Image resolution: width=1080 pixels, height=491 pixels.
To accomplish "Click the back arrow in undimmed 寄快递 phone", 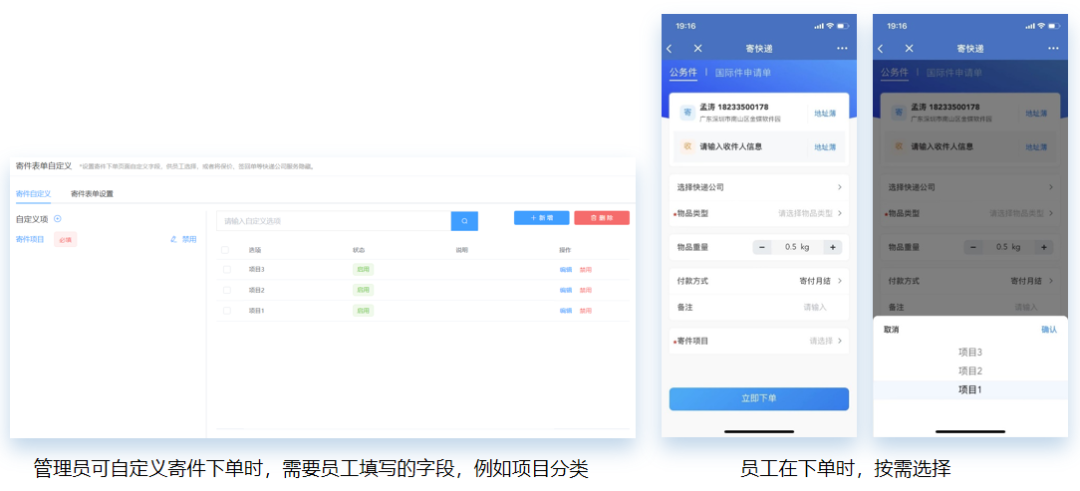I will pyautogui.click(x=669, y=48).
